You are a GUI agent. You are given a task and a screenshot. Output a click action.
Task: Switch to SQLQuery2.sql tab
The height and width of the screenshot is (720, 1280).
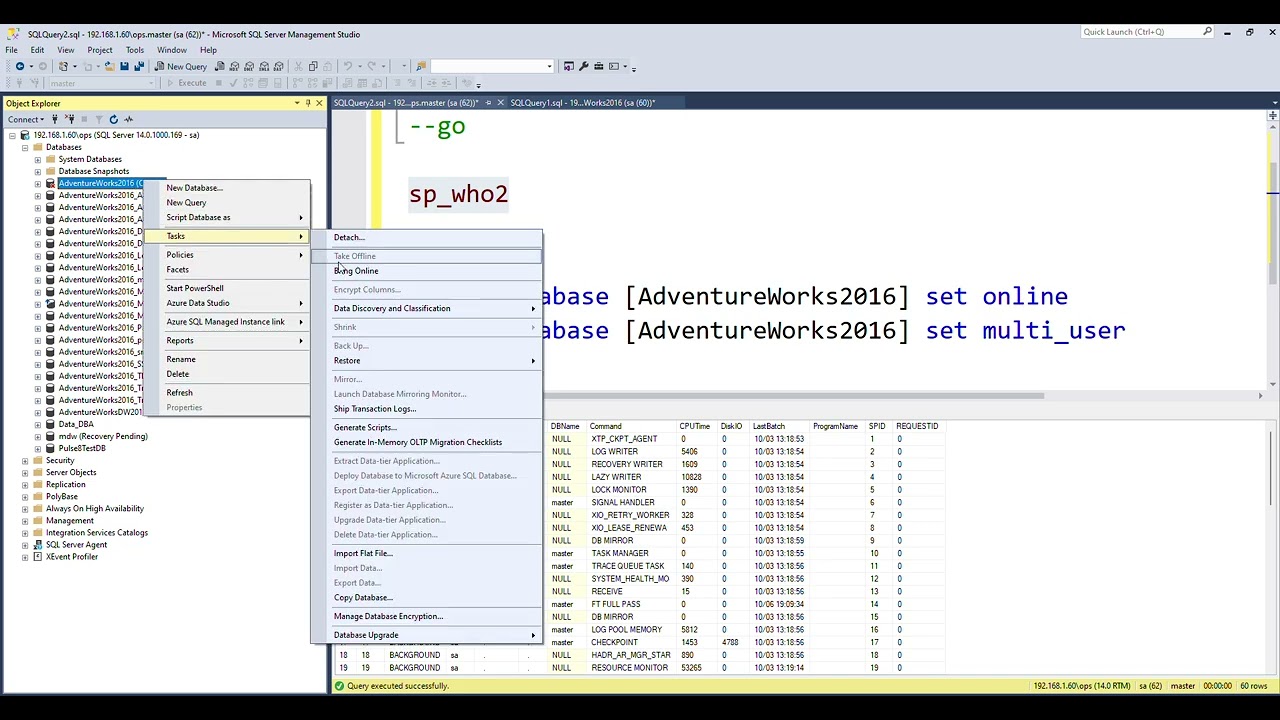tap(406, 103)
